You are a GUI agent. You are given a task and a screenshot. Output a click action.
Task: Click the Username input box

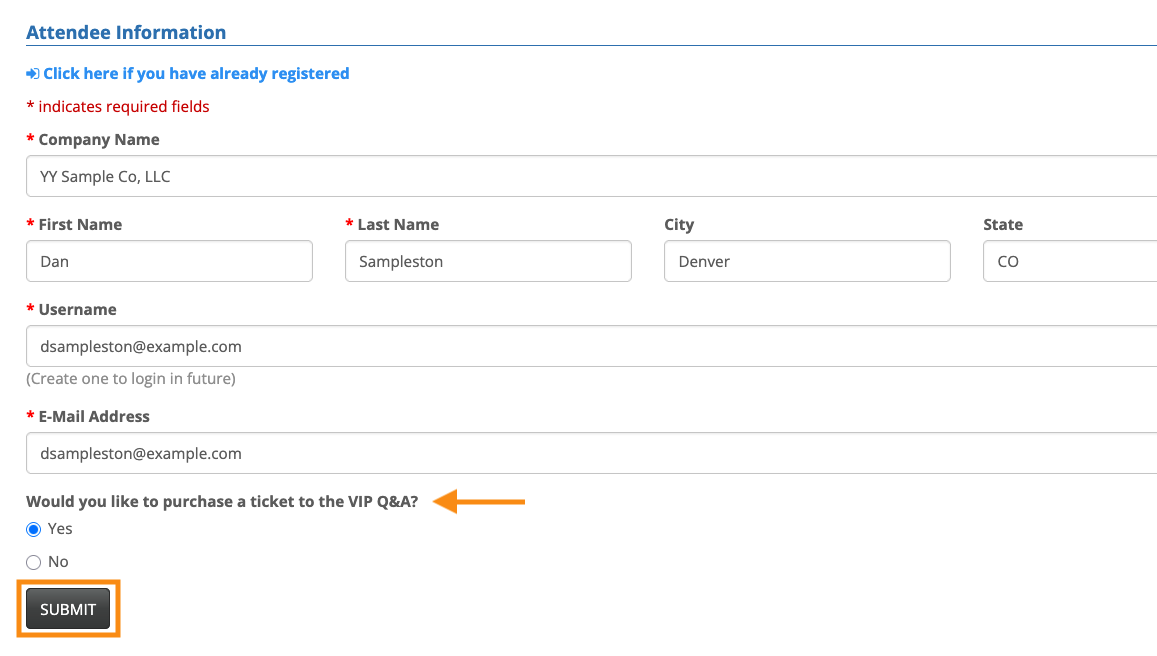click(590, 347)
